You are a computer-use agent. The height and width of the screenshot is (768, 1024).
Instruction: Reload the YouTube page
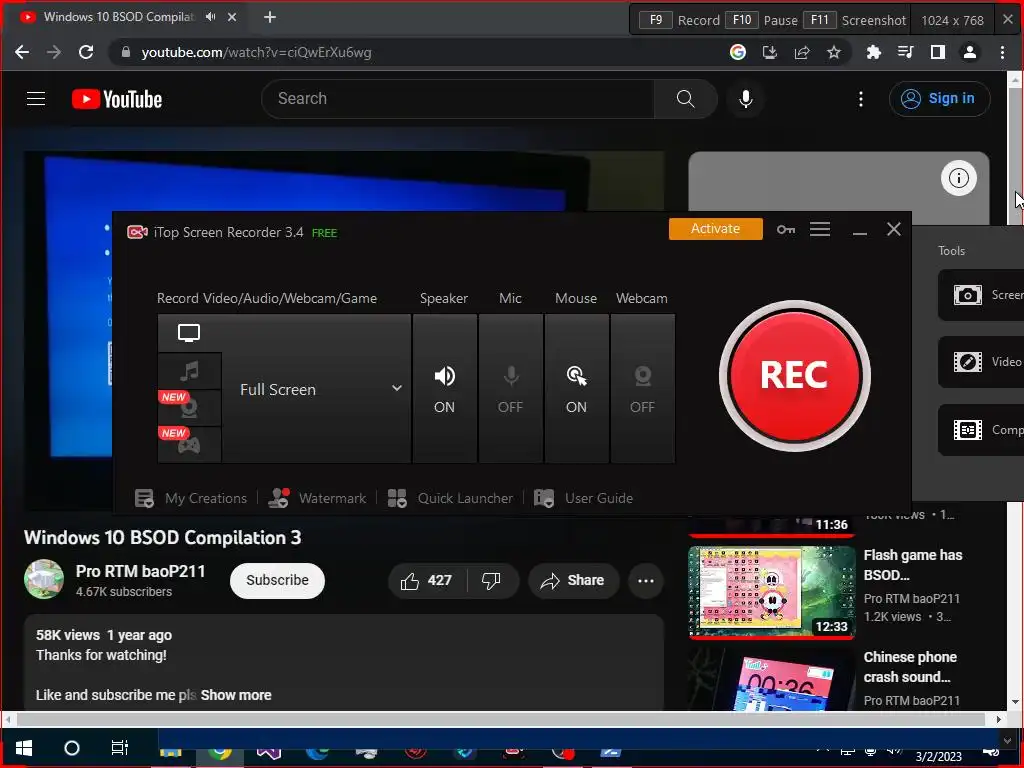tap(86, 52)
